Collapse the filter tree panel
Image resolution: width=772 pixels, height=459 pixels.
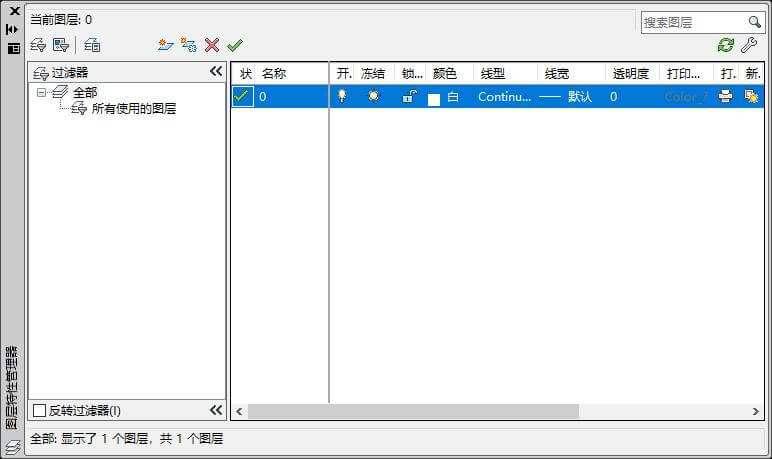click(x=216, y=71)
